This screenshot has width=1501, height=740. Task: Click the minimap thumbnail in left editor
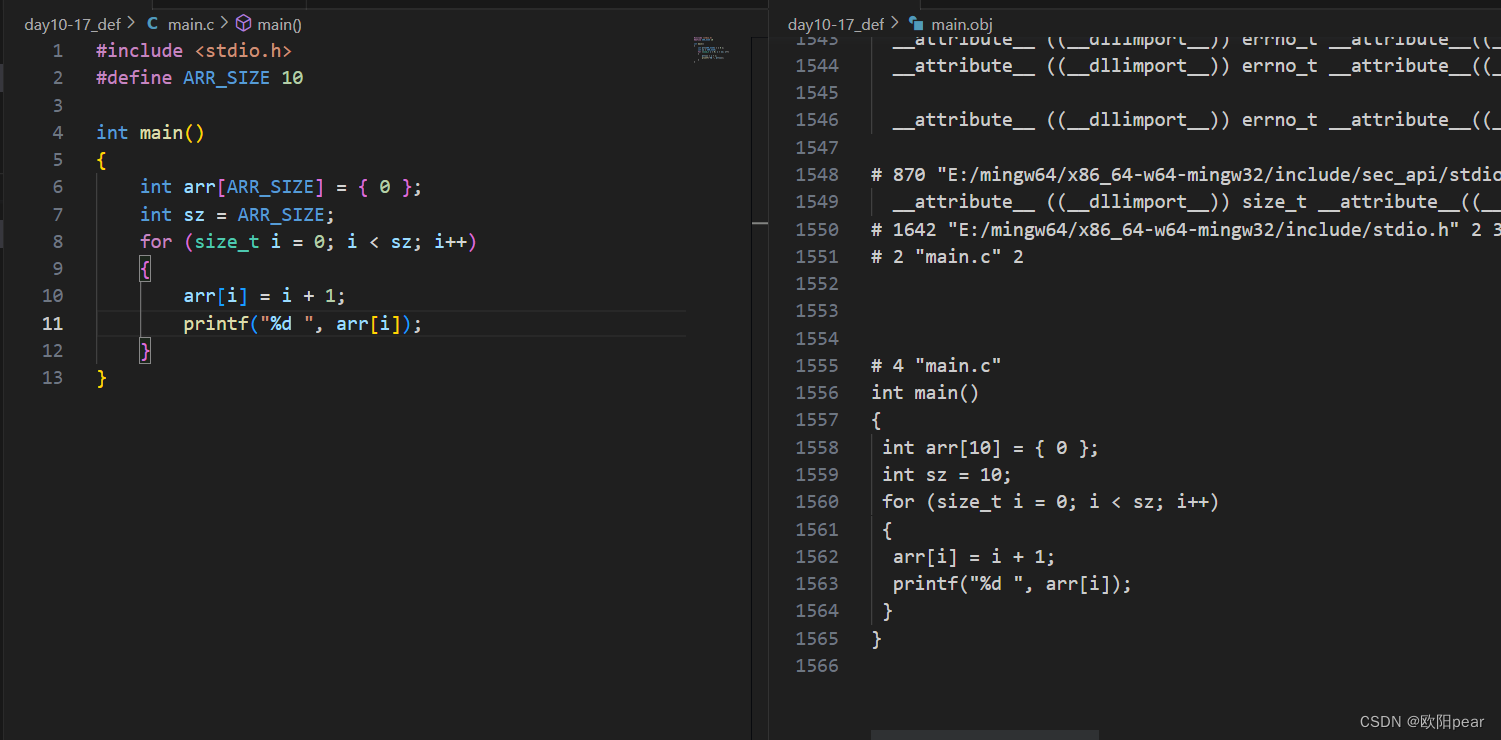[x=710, y=50]
